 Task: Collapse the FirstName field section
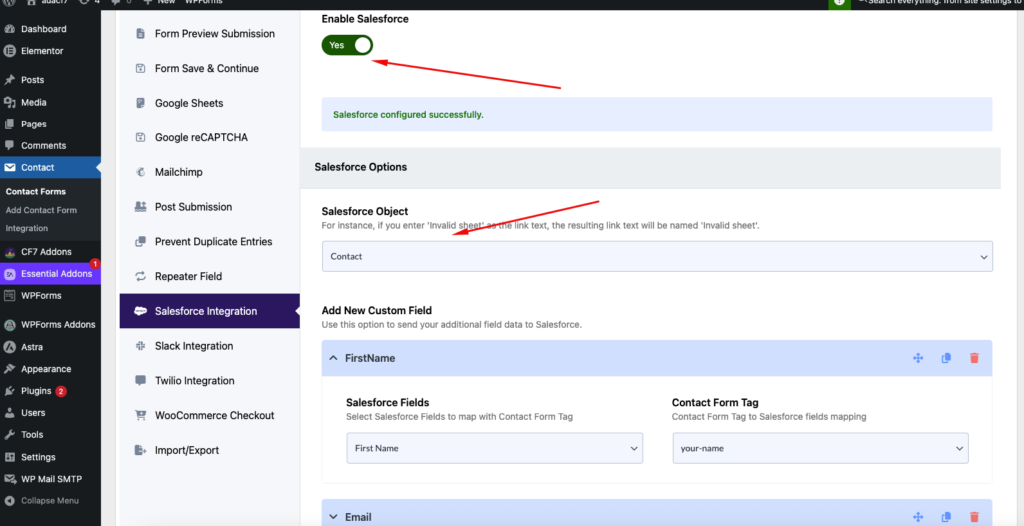pyautogui.click(x=332, y=358)
